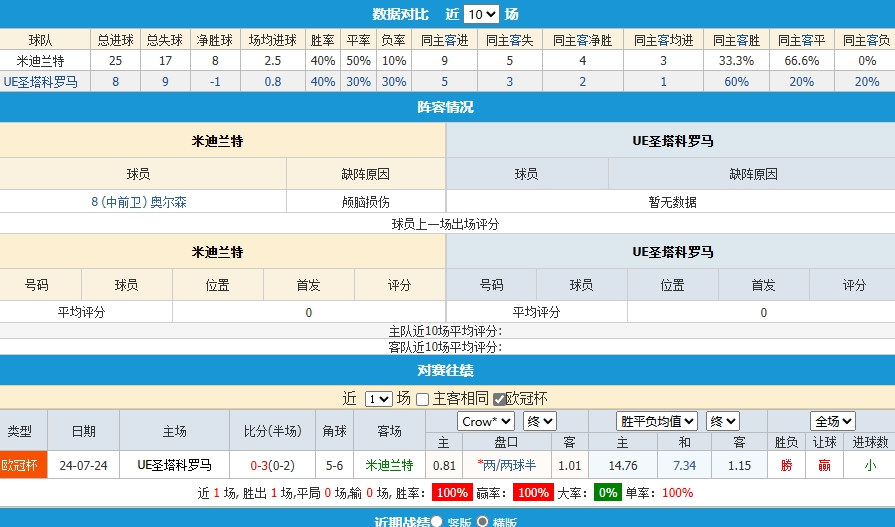
Task: Click UE圣塔科罗马 home team in match row
Action: (174, 465)
